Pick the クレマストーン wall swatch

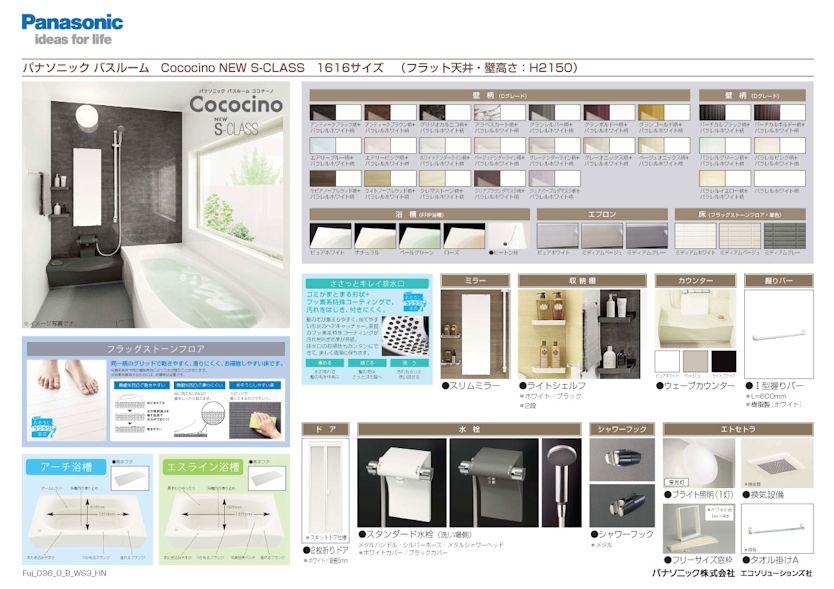click(445, 178)
